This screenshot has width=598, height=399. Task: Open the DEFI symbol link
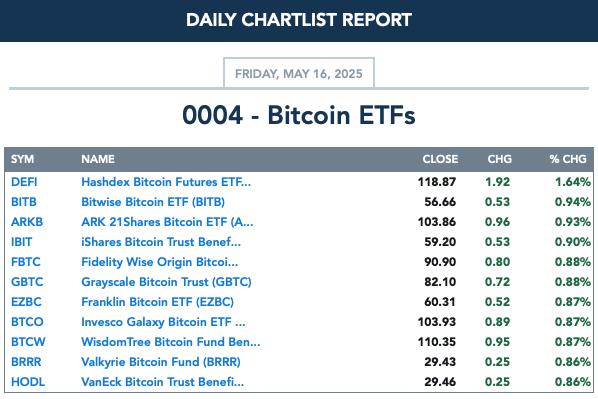24,182
